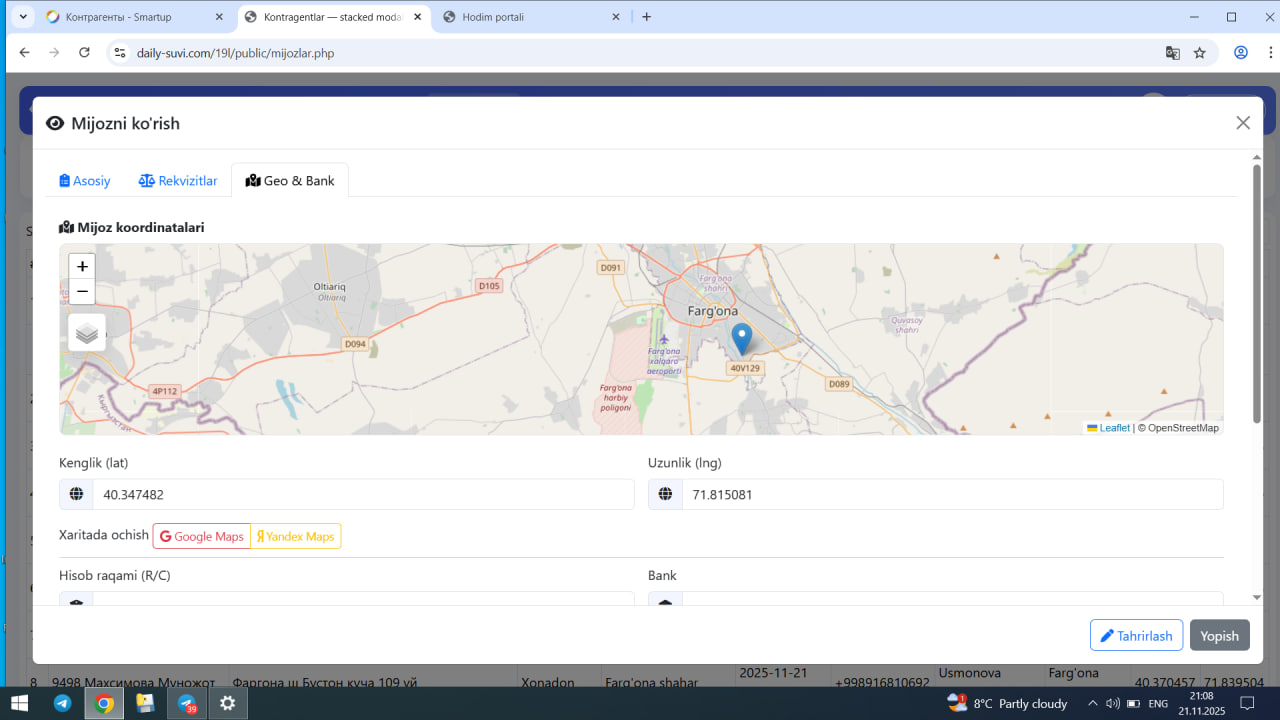Open the Rekvizitlar tab
This screenshot has height=720, width=1280.
(x=178, y=181)
